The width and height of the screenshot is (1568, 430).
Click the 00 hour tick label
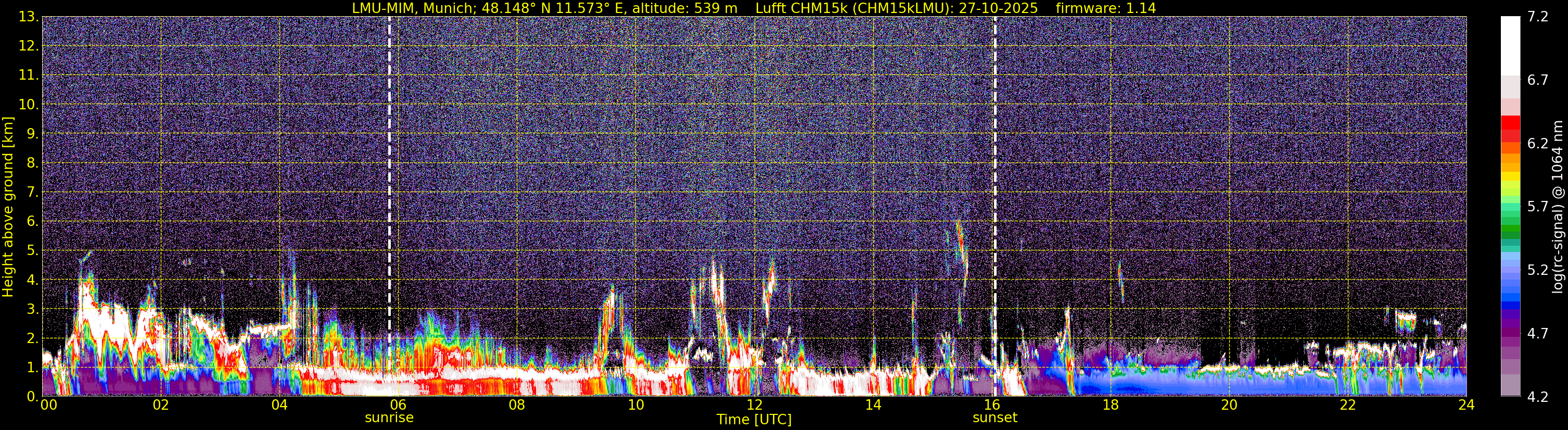[48, 405]
